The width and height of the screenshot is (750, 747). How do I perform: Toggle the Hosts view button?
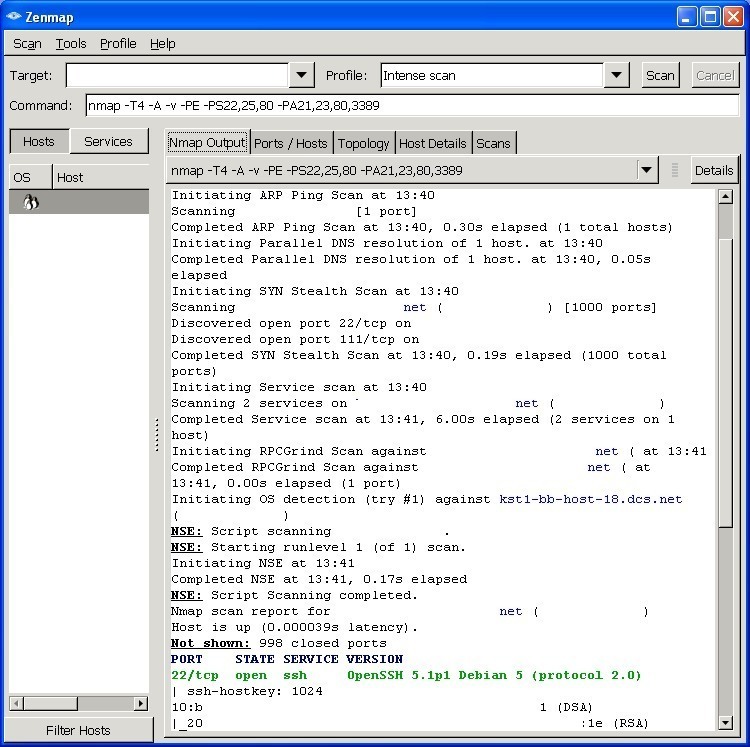coord(39,141)
